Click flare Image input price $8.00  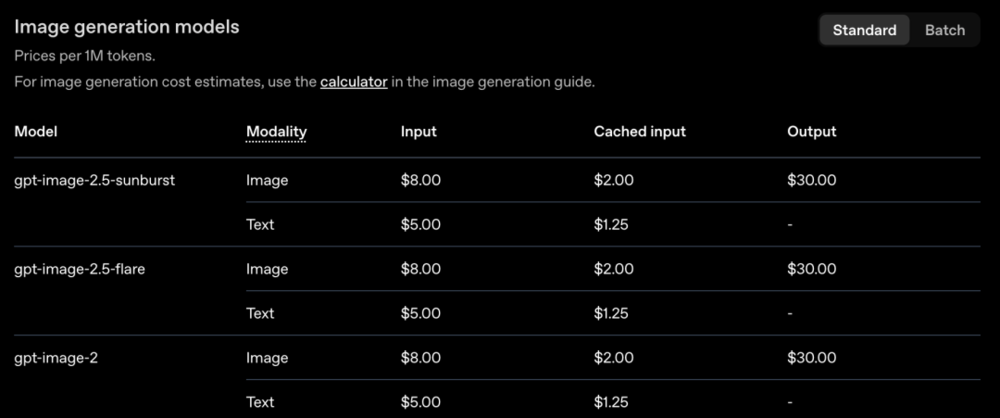pyautogui.click(x=420, y=269)
